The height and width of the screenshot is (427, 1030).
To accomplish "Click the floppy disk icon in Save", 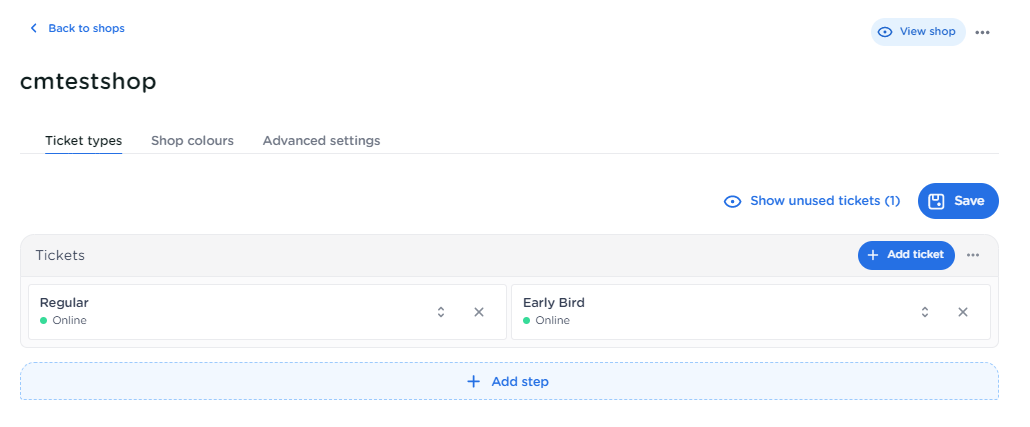I will click(x=937, y=201).
